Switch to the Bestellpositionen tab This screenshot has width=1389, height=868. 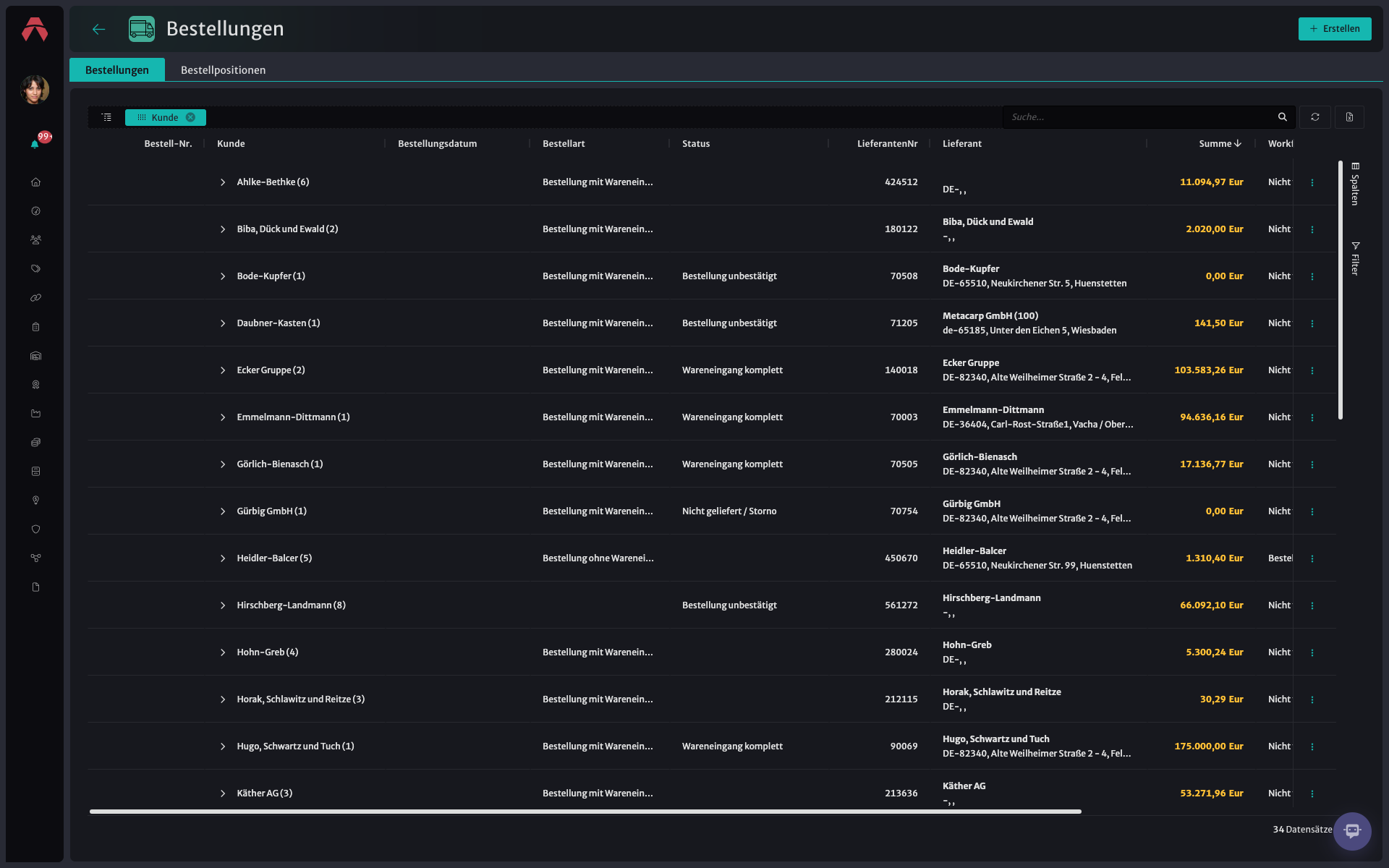tap(223, 70)
